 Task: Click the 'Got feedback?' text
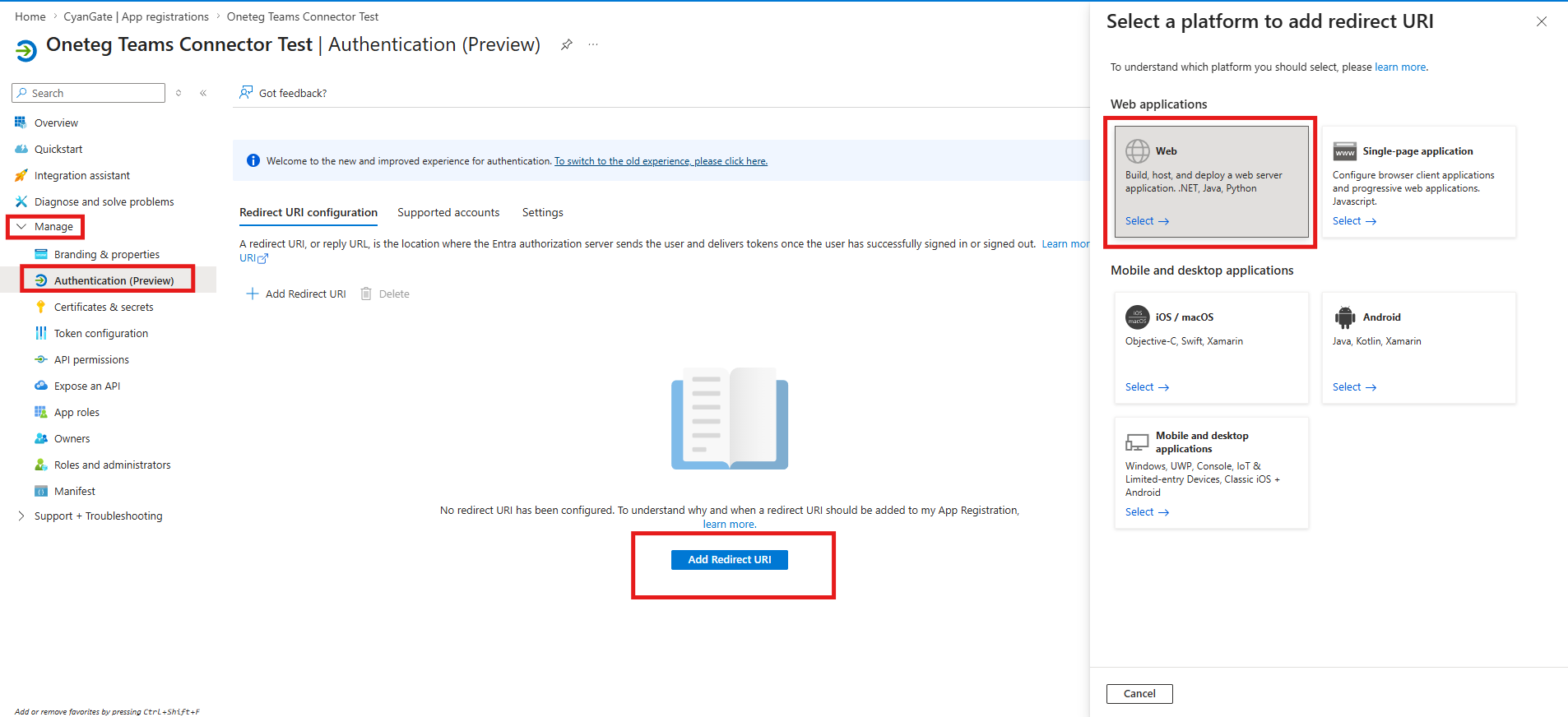pos(293,93)
